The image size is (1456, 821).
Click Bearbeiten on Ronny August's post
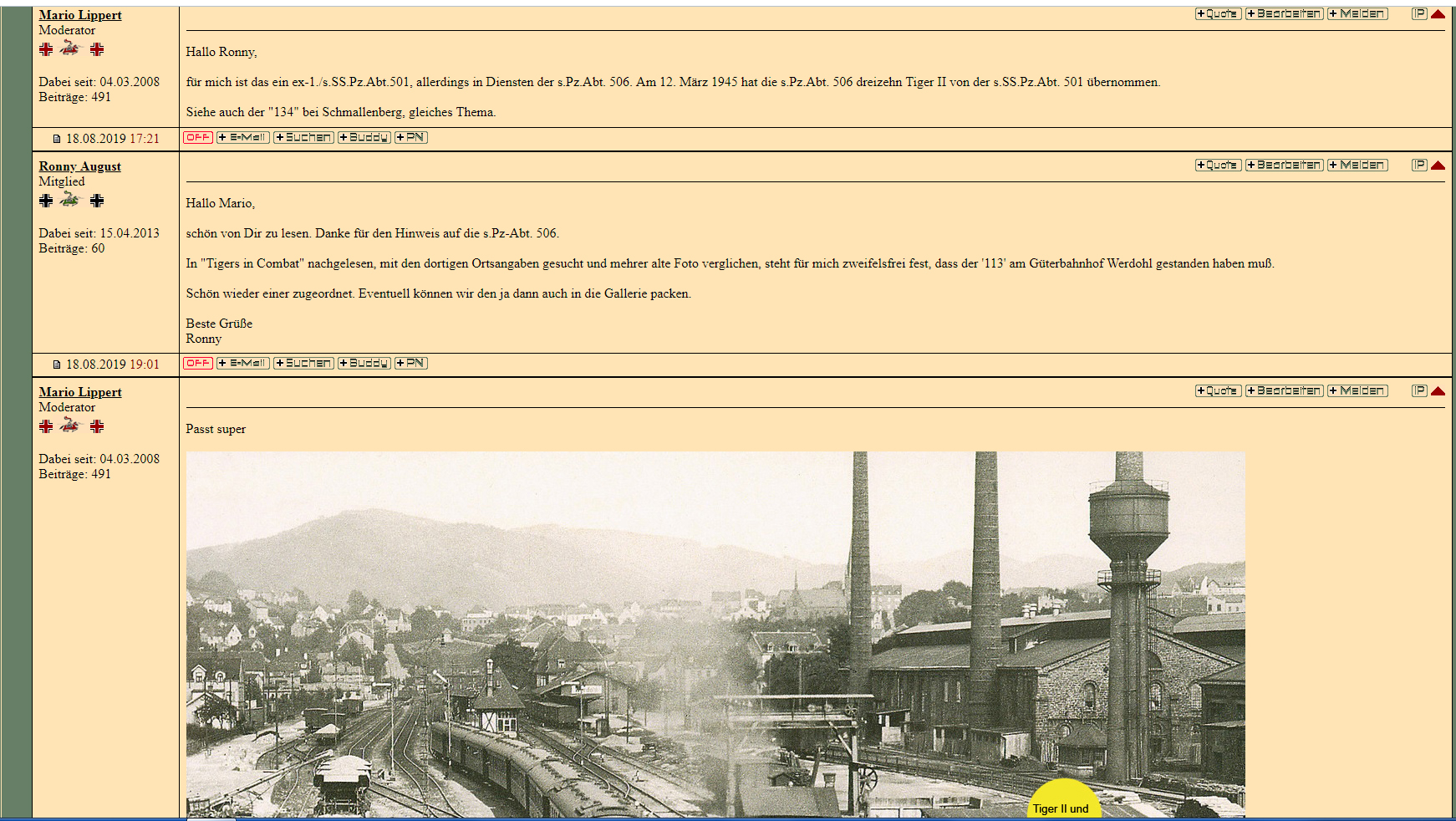[x=1284, y=166]
